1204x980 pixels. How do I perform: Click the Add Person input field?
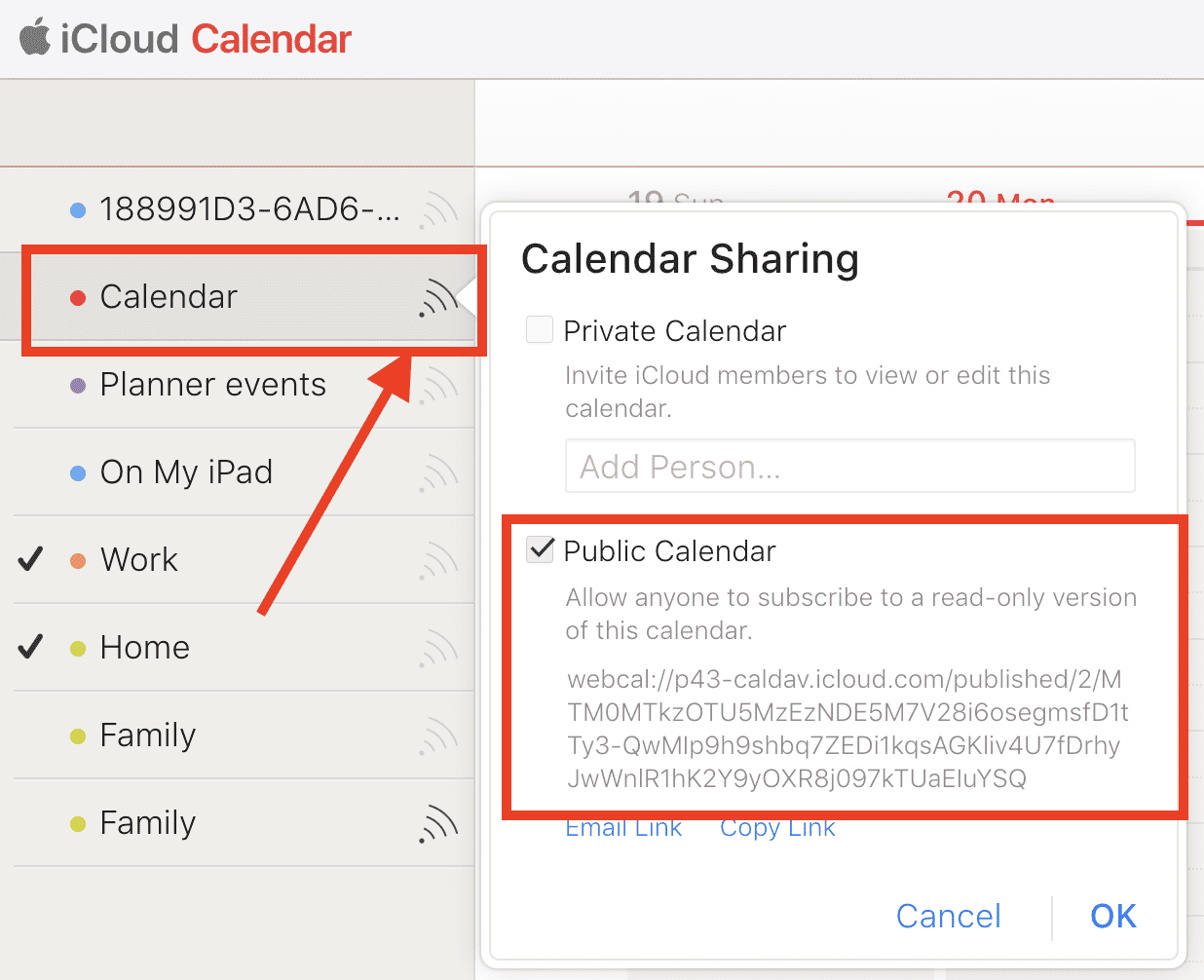coord(849,467)
